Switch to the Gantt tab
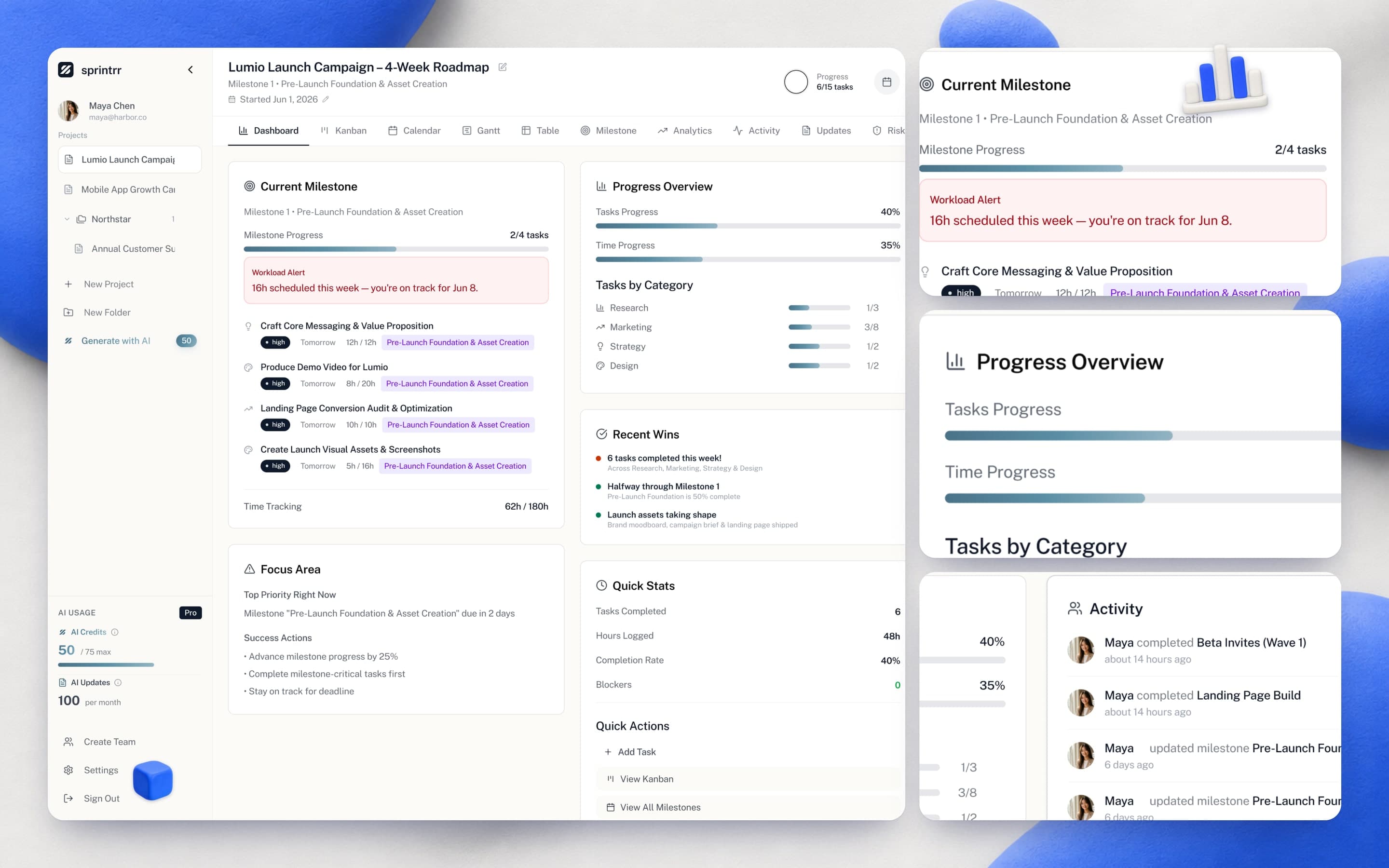The height and width of the screenshot is (868, 1389). [481, 130]
